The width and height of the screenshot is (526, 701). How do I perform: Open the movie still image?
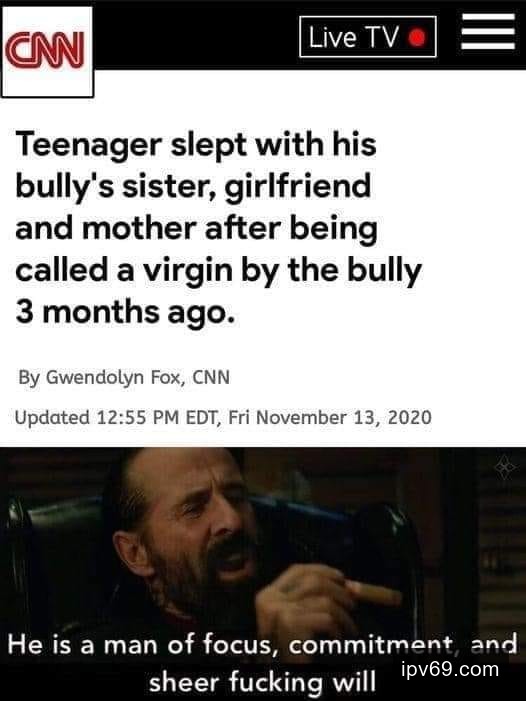[x=263, y=574]
